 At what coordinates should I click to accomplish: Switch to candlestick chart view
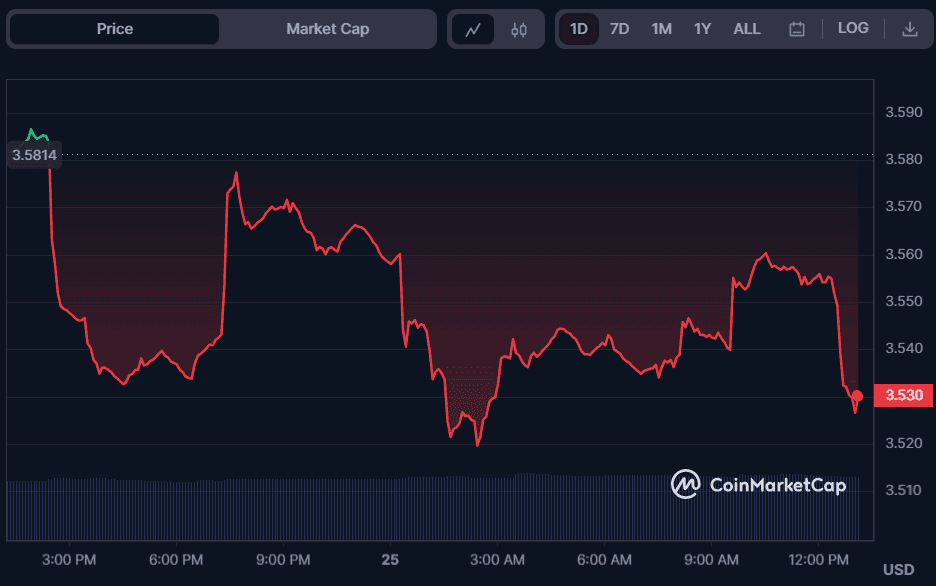[x=518, y=29]
